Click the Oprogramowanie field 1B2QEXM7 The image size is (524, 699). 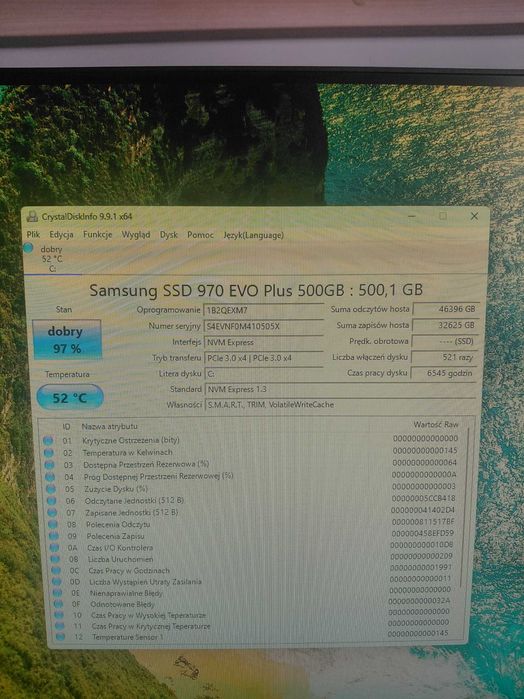point(264,310)
